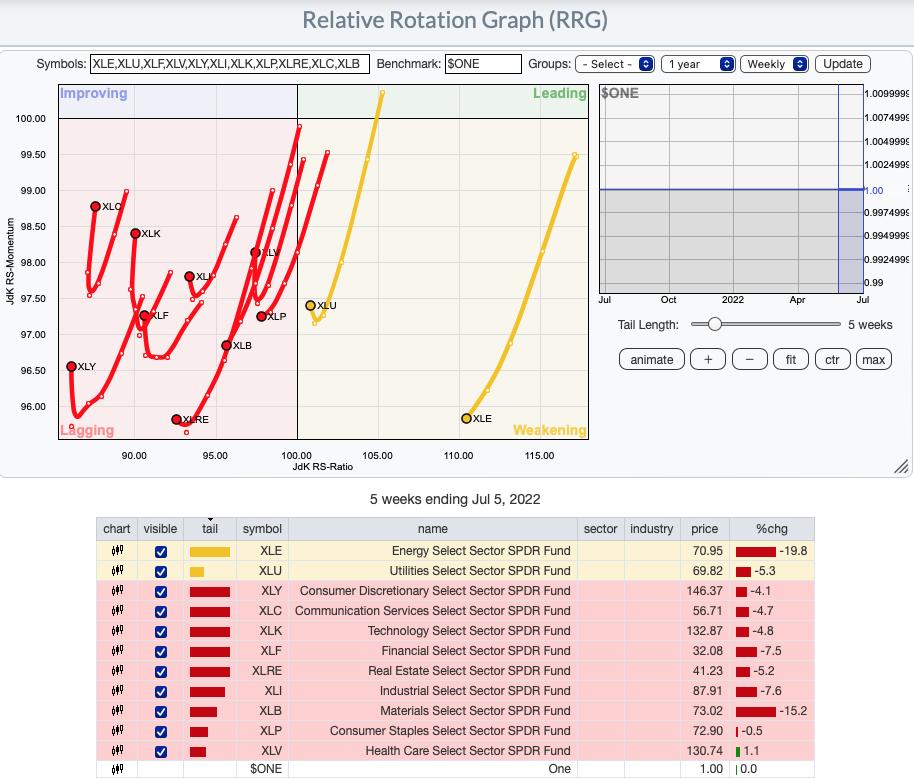Toggle visible checkbox for XLRE
The image size is (914, 780).
(161, 672)
